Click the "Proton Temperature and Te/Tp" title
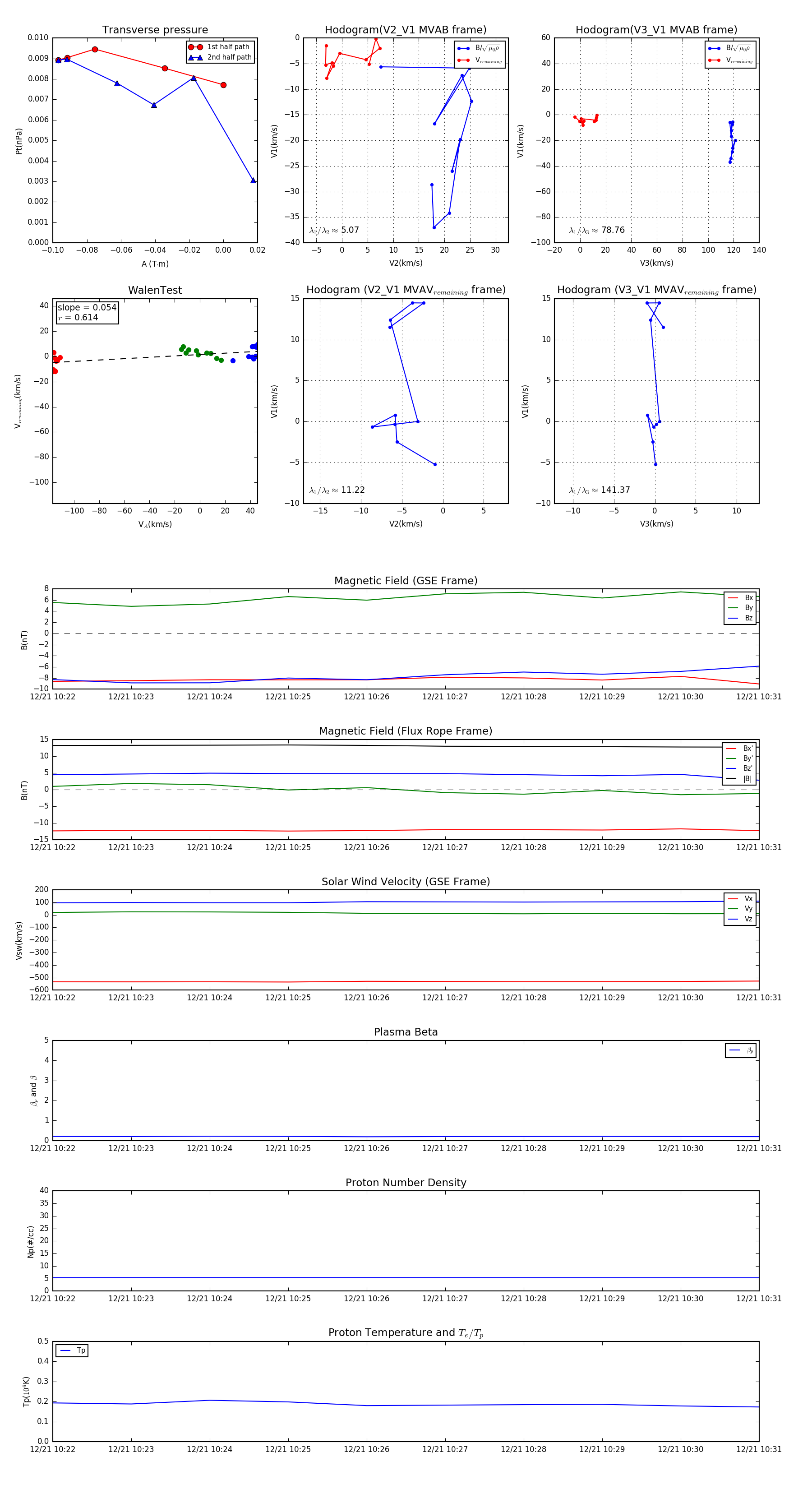 (406, 1333)
